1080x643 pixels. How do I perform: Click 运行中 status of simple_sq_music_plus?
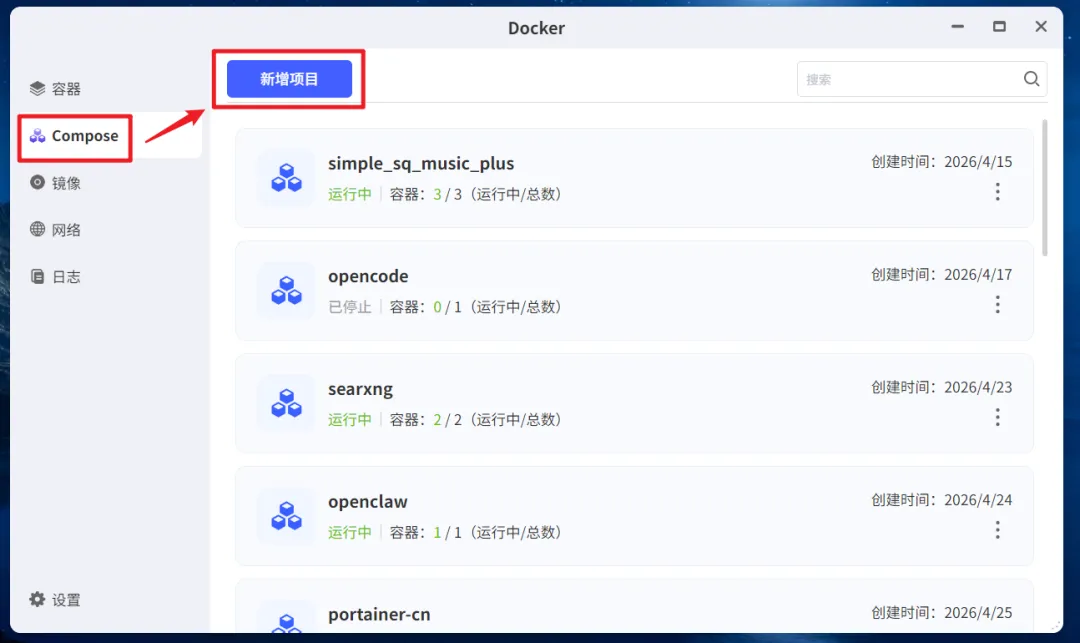350,194
